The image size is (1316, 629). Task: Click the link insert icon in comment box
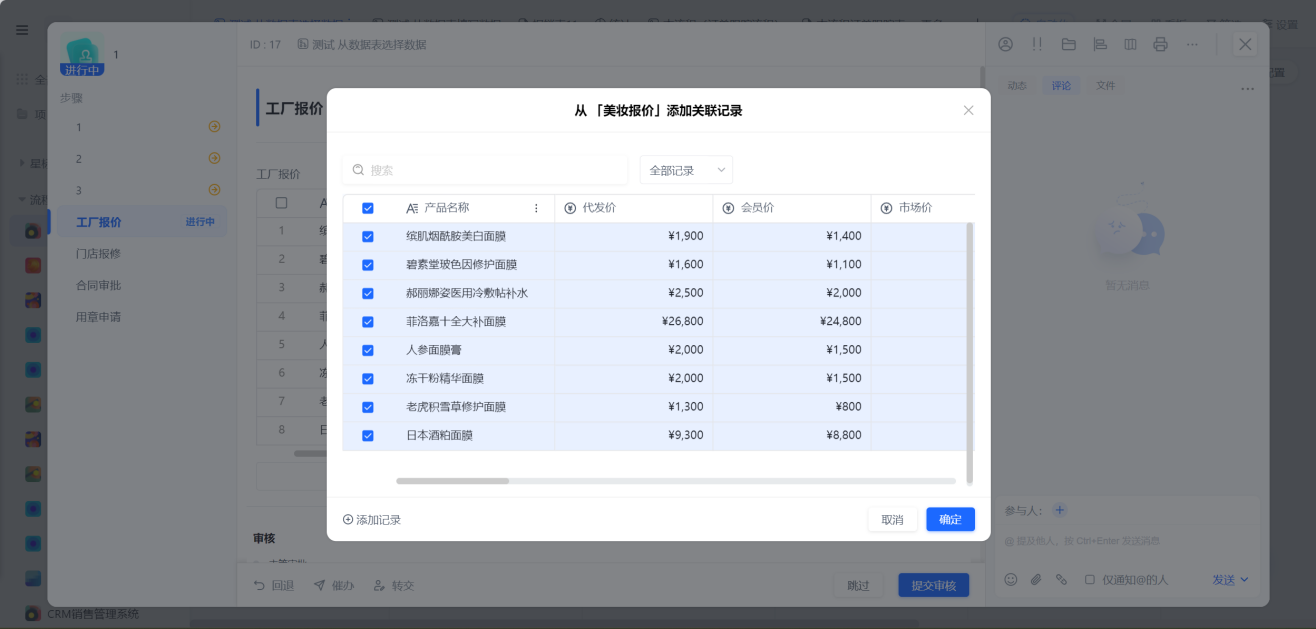pyautogui.click(x=1062, y=579)
